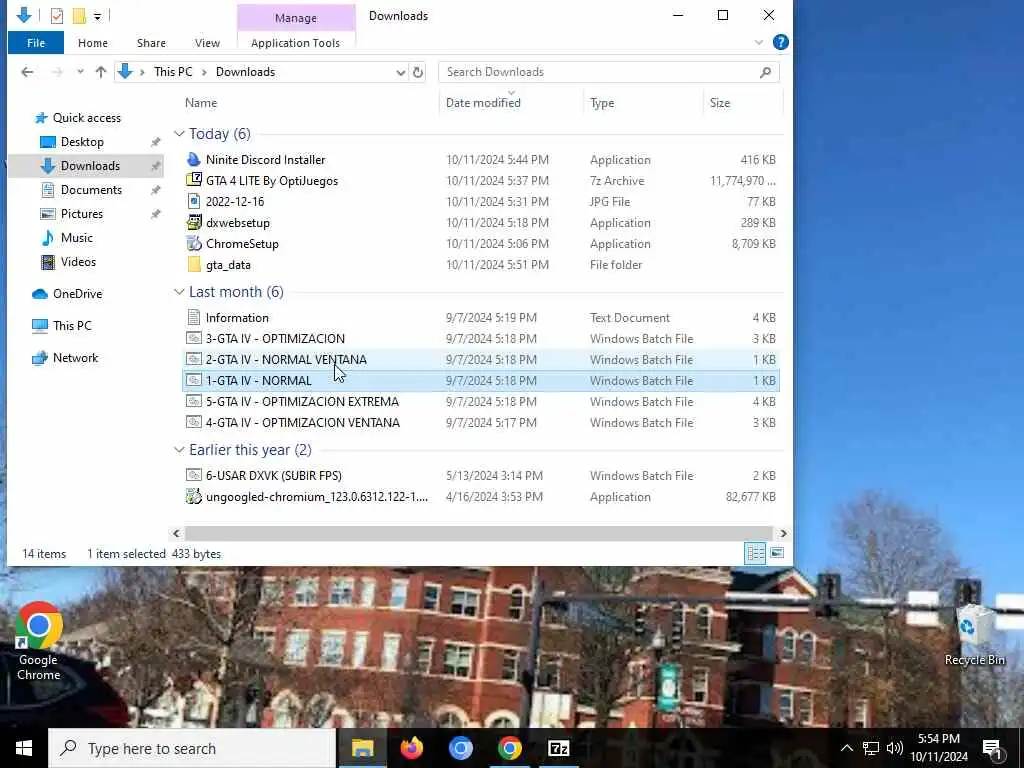1024x768 pixels.
Task: Select Documents in the navigation pane
Action: coord(91,189)
